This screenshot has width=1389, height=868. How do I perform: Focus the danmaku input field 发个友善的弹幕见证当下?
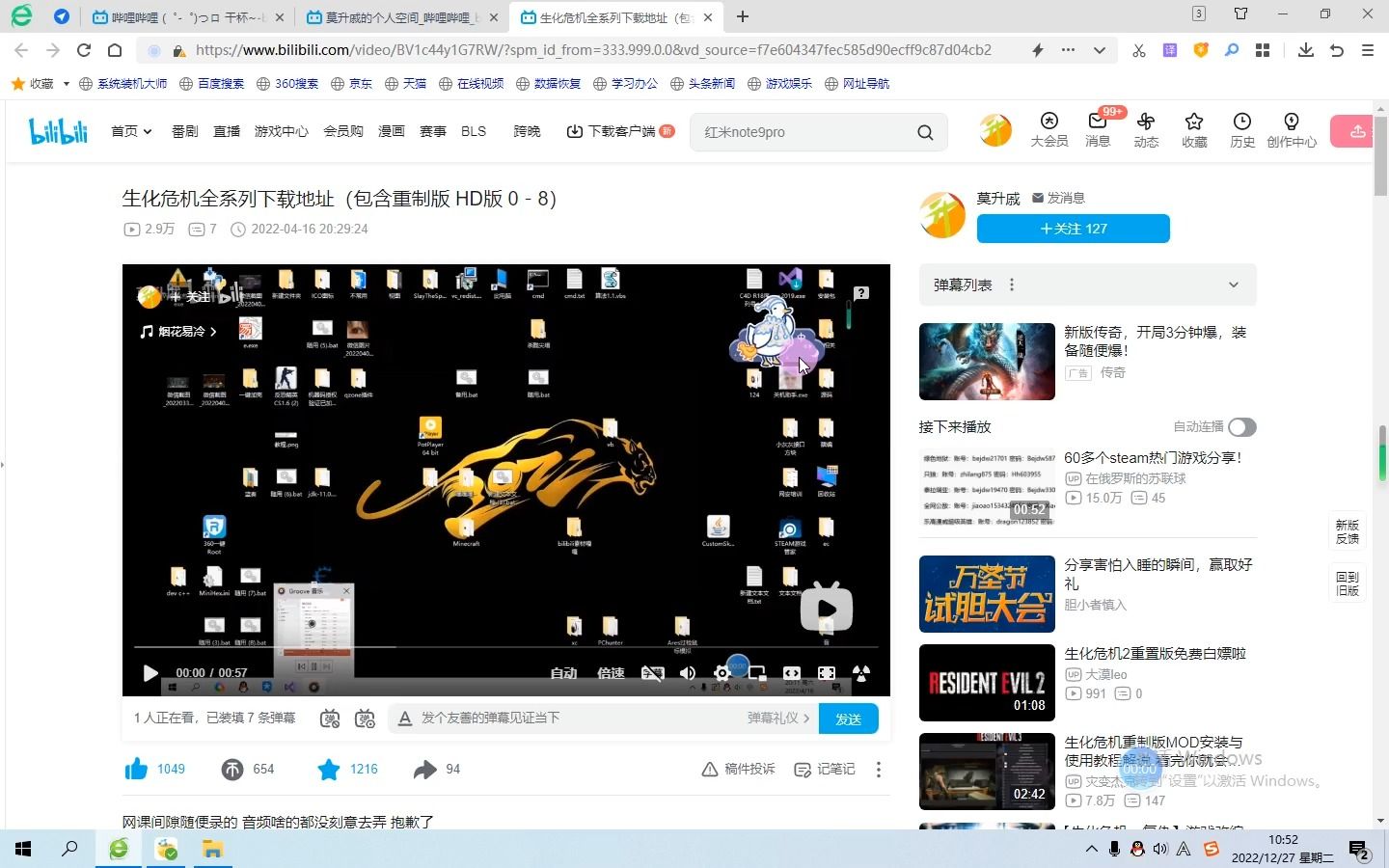pyautogui.click(x=579, y=718)
